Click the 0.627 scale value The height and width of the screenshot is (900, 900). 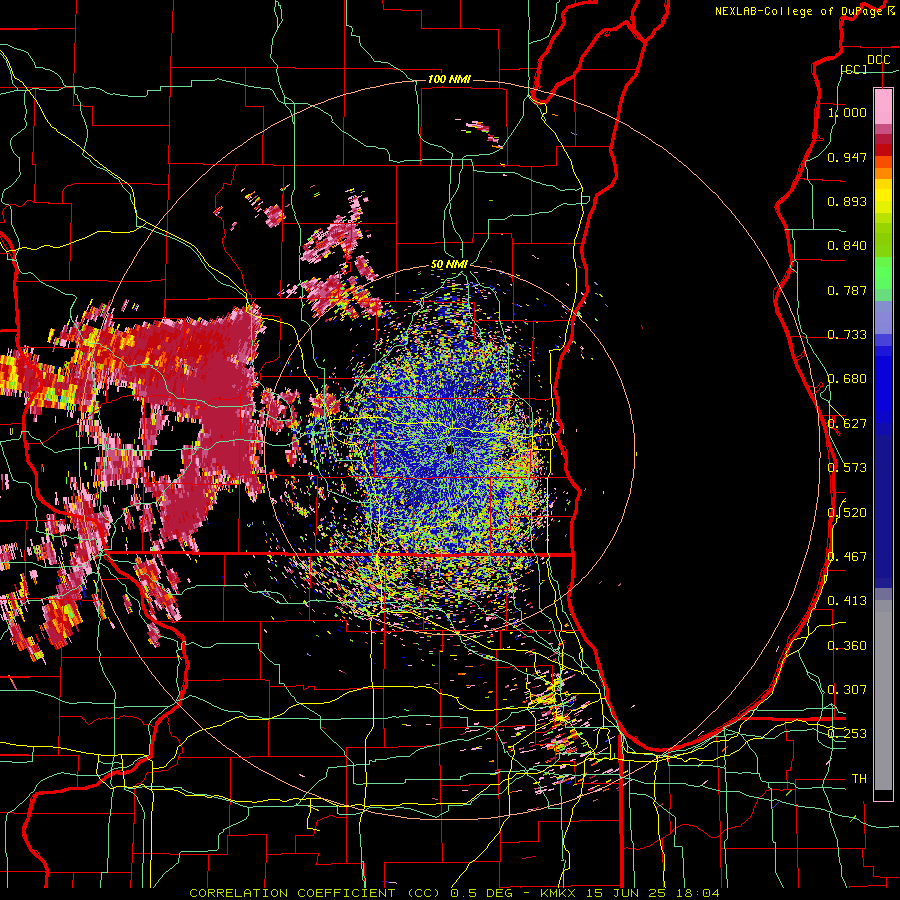pos(847,424)
